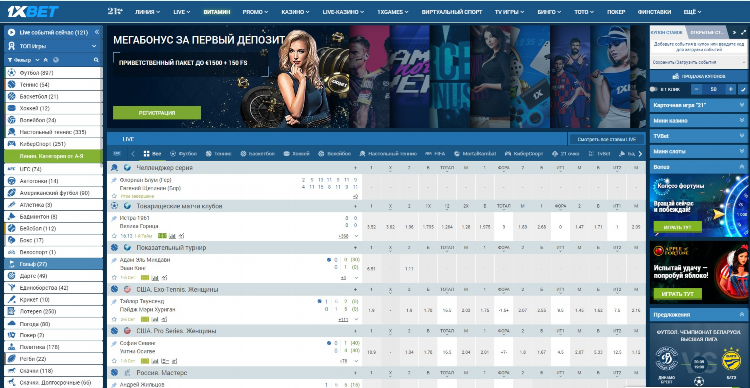Open the save/load events dropdown in bet slip

coord(698,62)
